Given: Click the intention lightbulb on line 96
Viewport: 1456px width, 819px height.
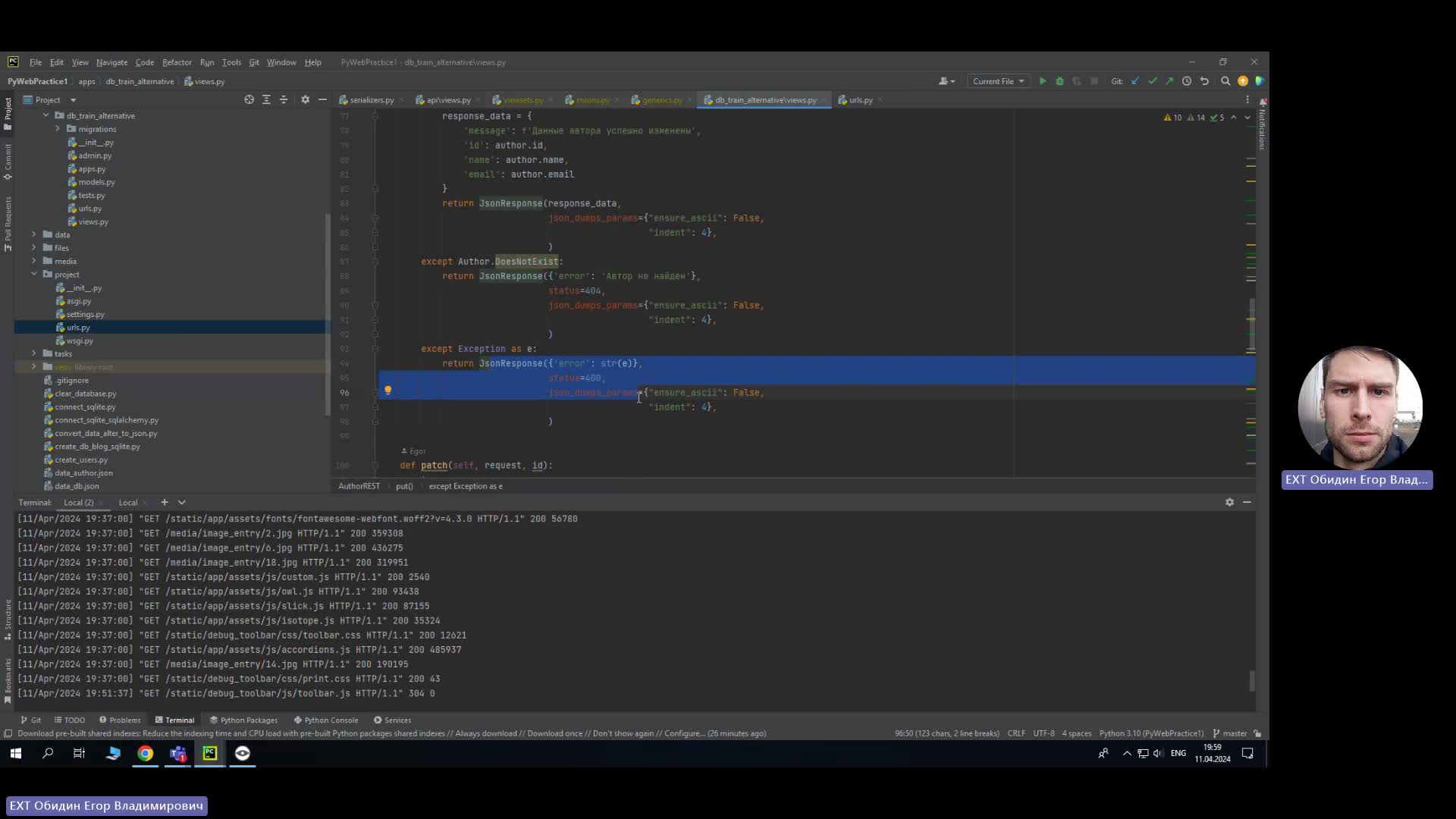Looking at the screenshot, I should [x=388, y=391].
